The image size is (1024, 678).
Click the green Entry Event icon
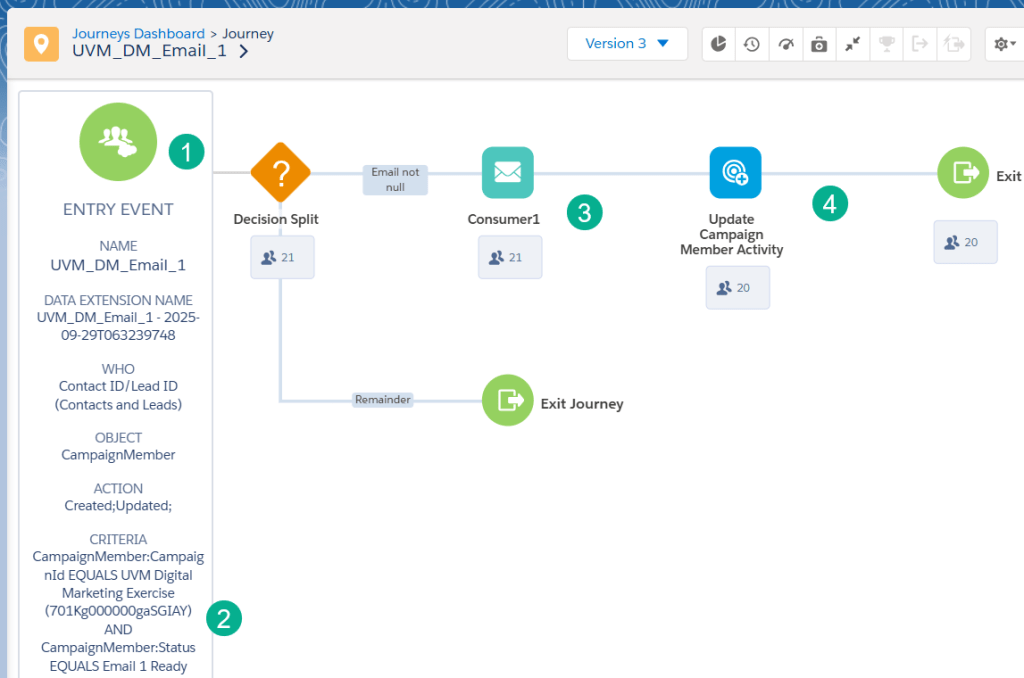click(118, 142)
